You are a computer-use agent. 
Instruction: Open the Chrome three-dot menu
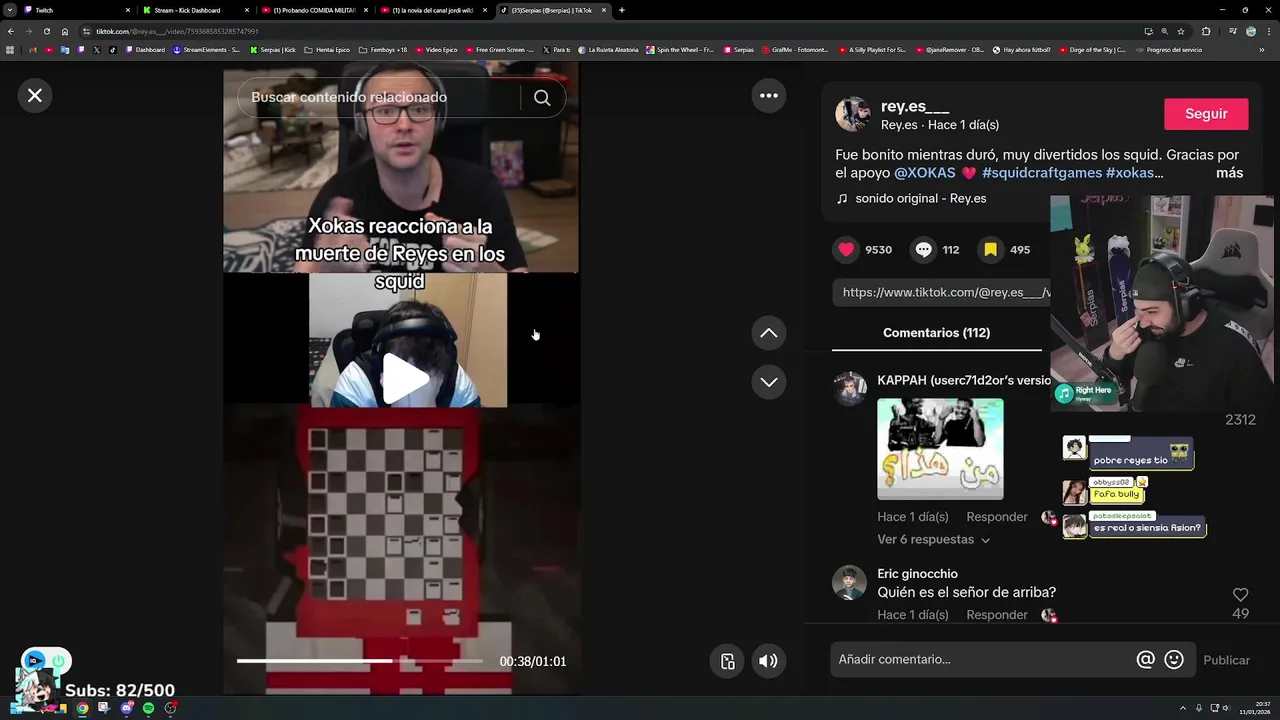1269,31
